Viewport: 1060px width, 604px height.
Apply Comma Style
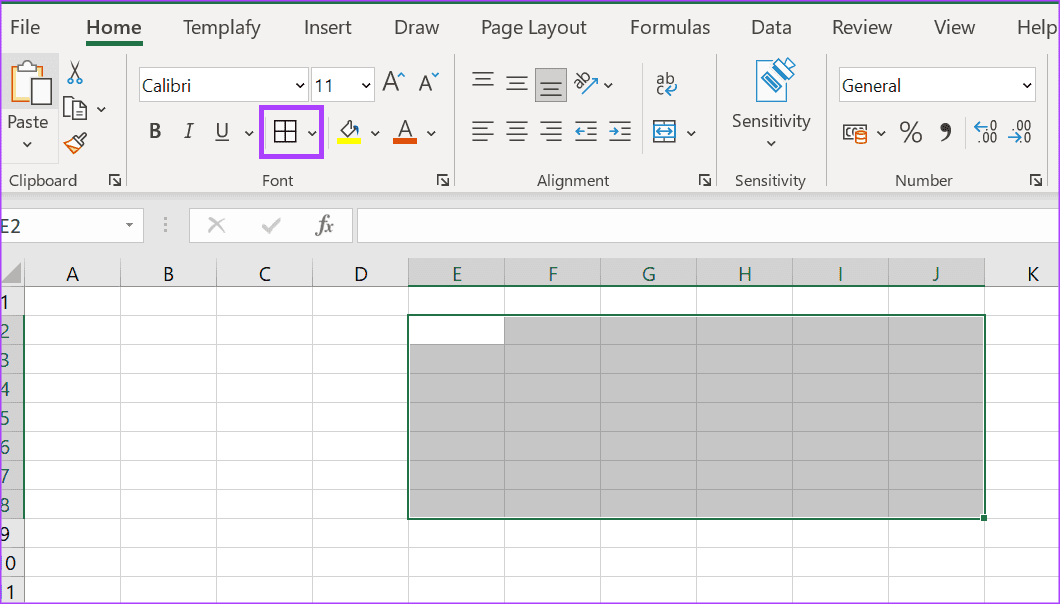coord(946,133)
